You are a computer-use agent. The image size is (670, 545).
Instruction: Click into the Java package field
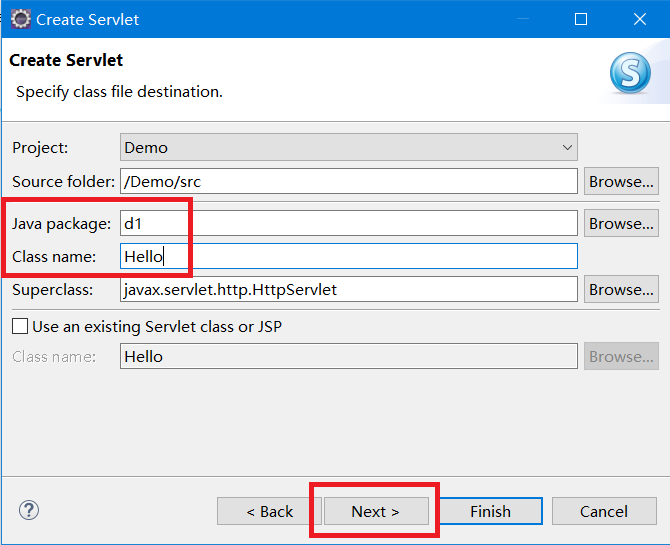pyautogui.click(x=348, y=224)
